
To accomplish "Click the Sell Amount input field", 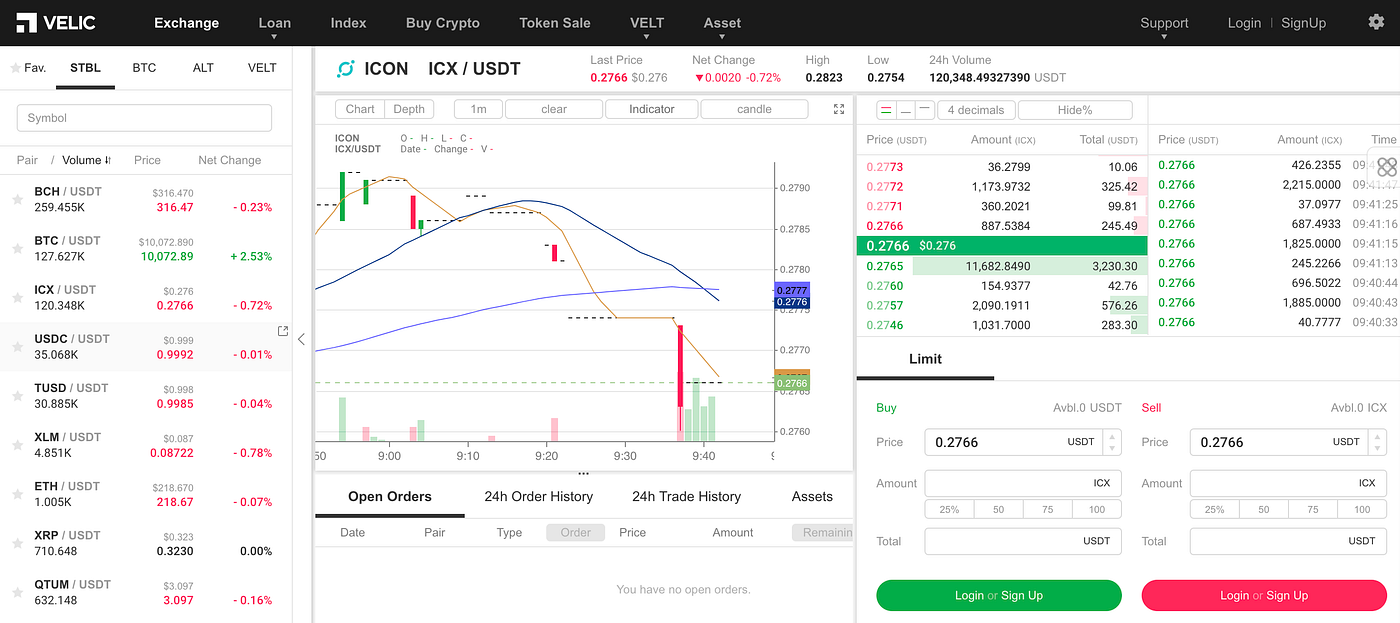I will (1288, 483).
